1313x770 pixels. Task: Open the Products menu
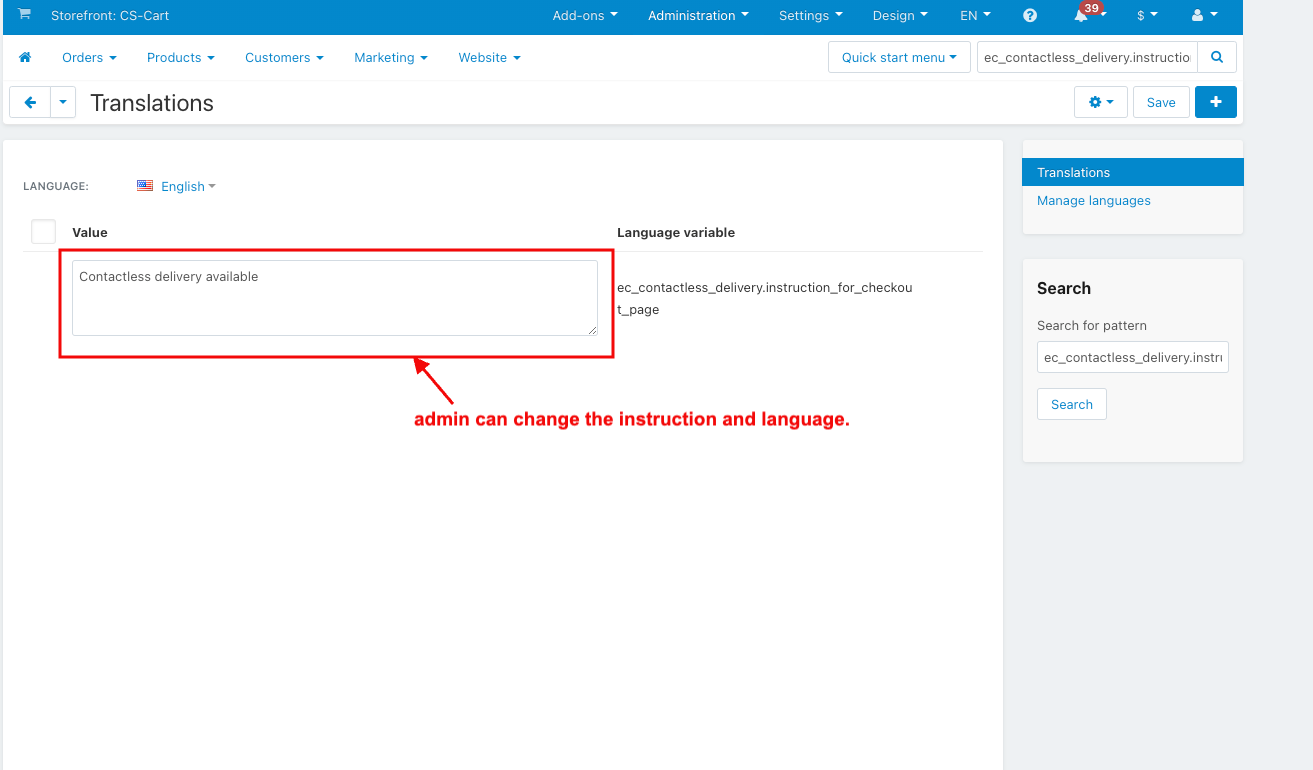click(180, 58)
